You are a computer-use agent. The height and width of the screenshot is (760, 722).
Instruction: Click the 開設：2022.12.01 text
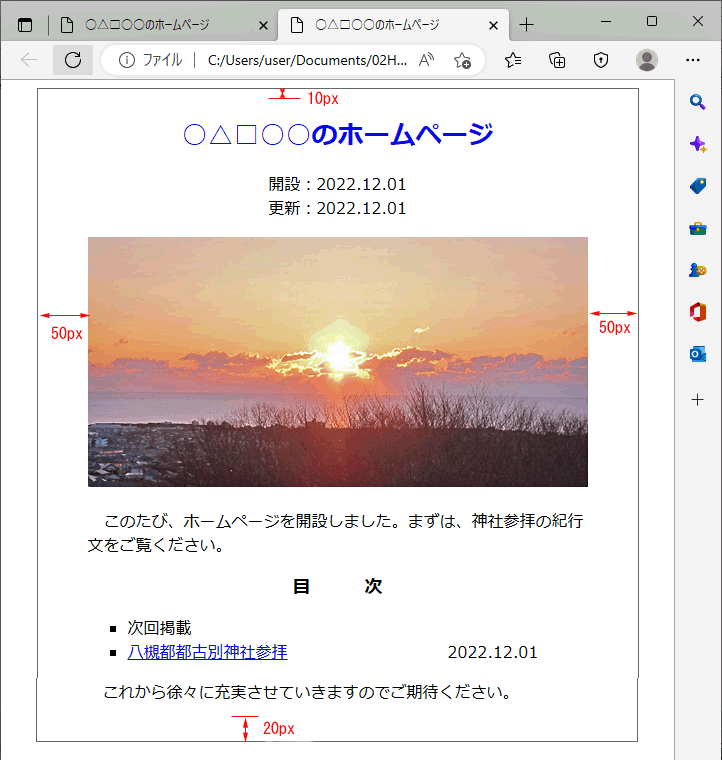(x=337, y=184)
